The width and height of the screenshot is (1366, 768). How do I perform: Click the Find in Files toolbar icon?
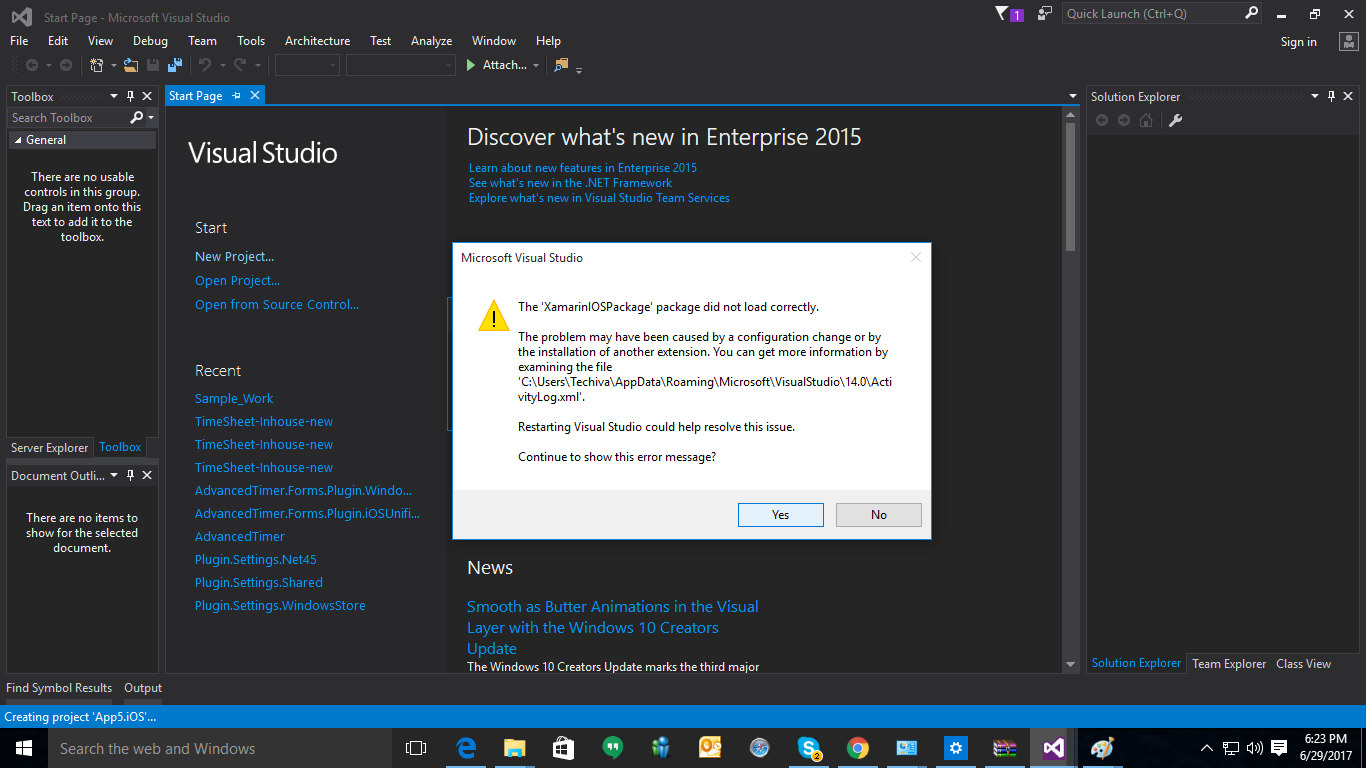[x=561, y=65]
